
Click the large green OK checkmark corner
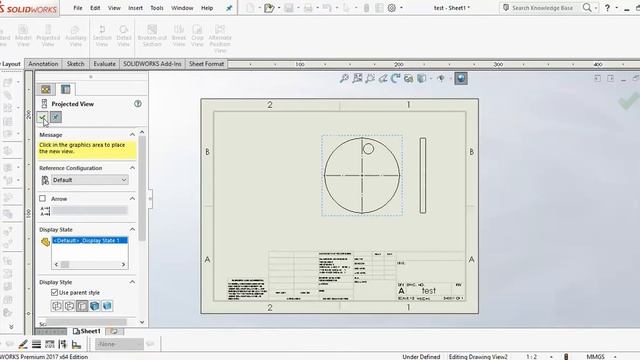(x=629, y=100)
